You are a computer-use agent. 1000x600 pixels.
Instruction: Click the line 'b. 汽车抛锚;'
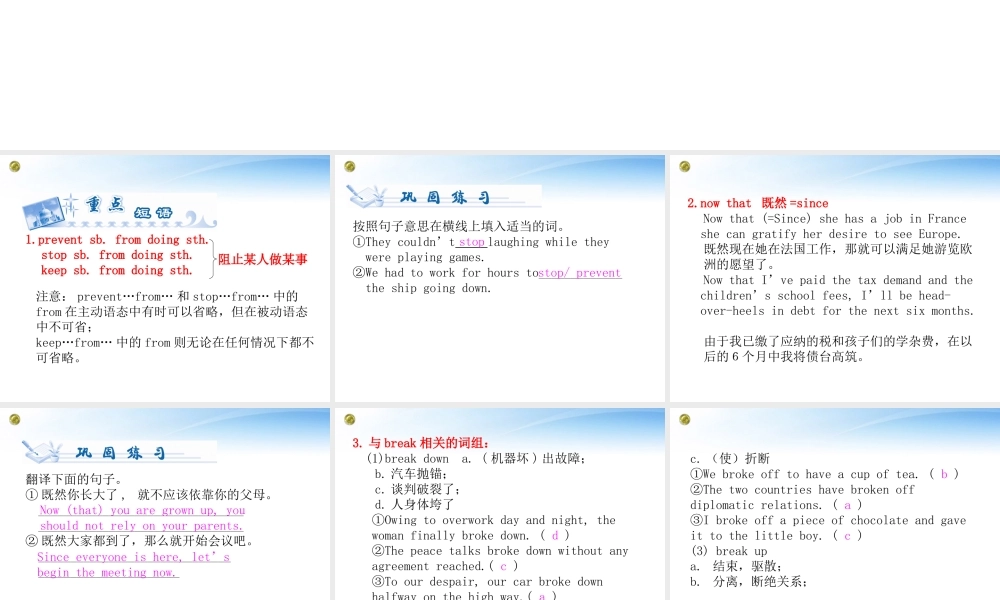tap(411, 474)
